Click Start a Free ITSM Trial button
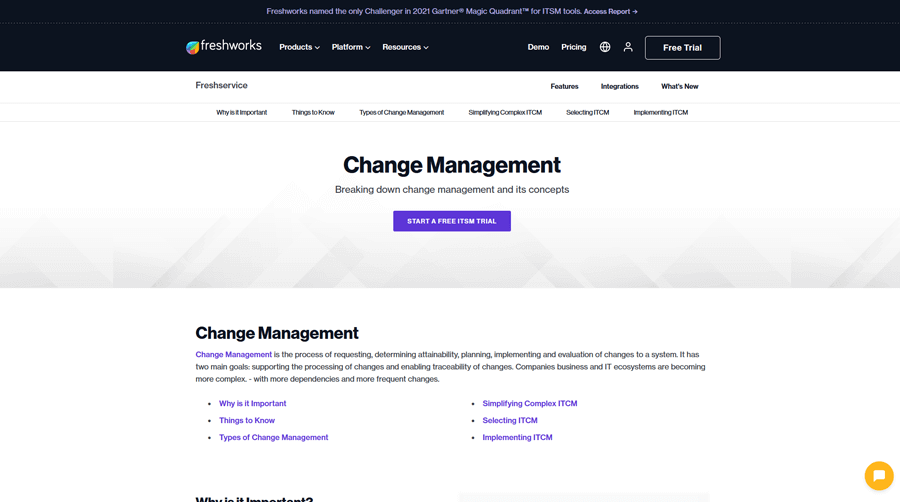This screenshot has height=502, width=900. pos(452,221)
